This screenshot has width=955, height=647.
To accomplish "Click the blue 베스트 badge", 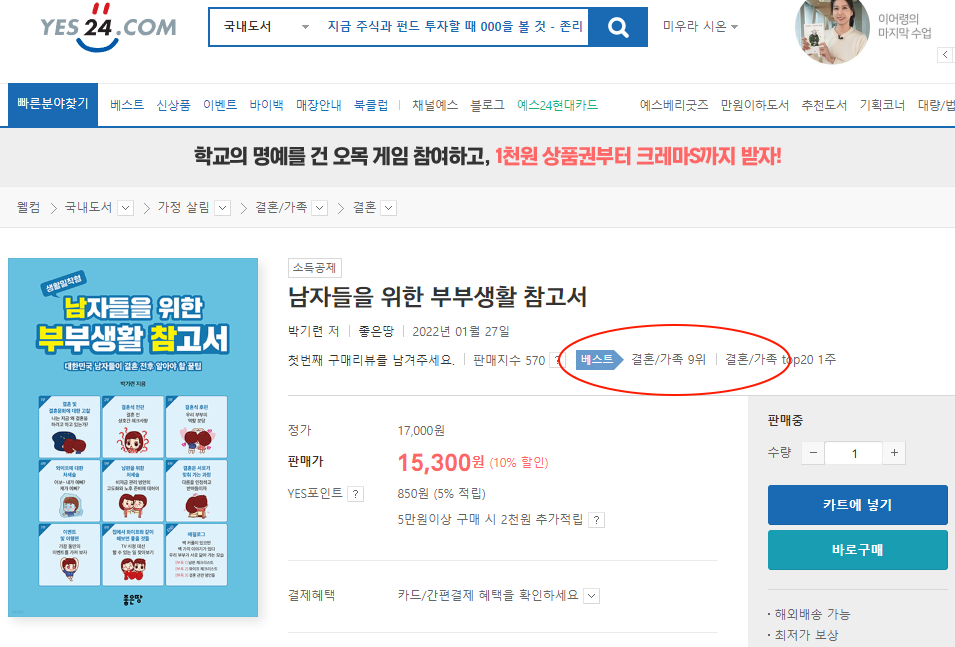I will (599, 359).
